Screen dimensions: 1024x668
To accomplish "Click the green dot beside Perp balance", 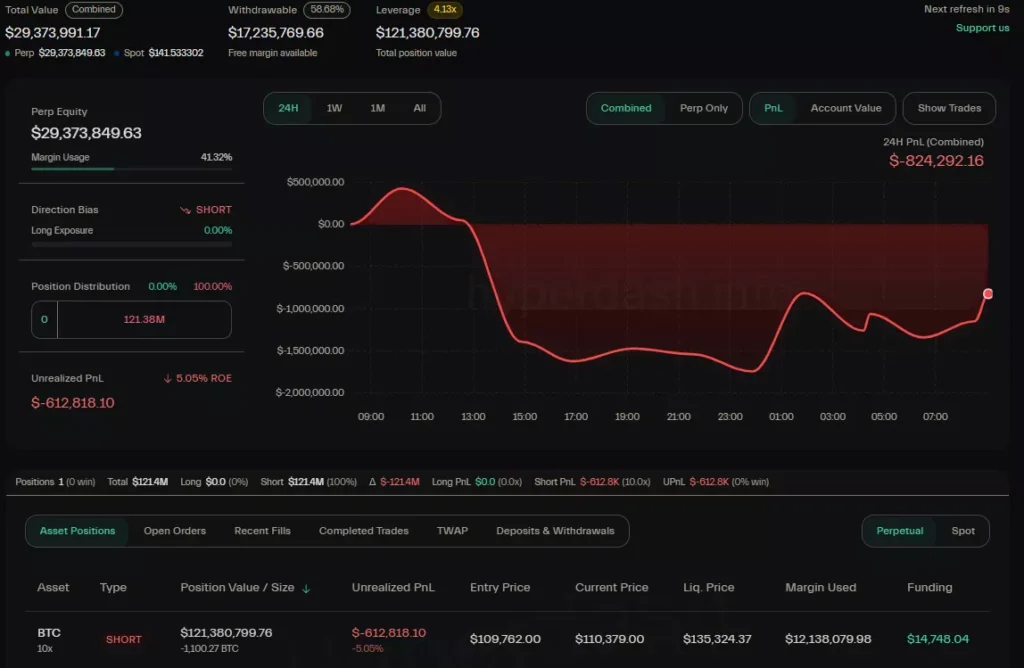I will pos(9,53).
